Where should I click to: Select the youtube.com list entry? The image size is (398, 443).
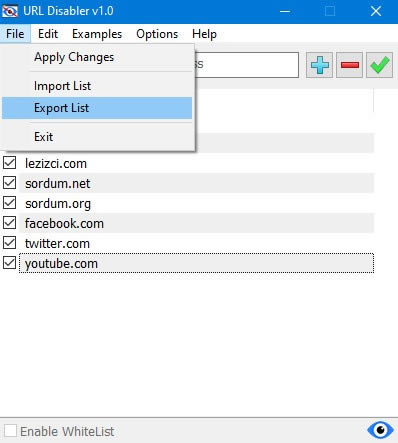(x=197, y=263)
